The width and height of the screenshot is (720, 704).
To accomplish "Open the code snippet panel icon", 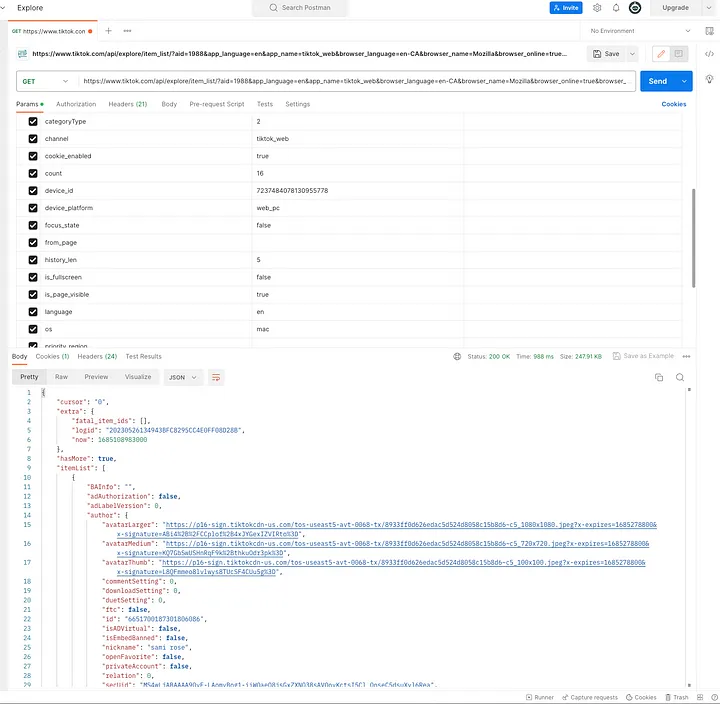I will 709,54.
